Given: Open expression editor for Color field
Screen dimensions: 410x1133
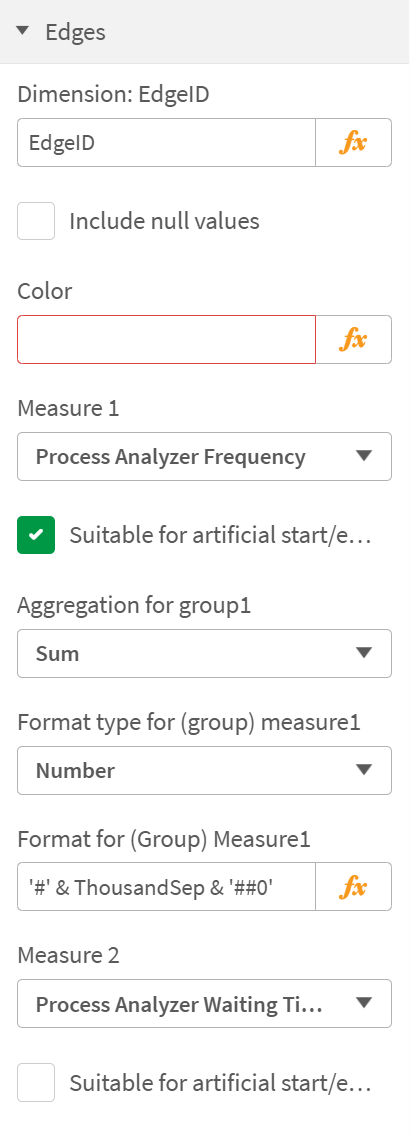Looking at the screenshot, I should (354, 339).
